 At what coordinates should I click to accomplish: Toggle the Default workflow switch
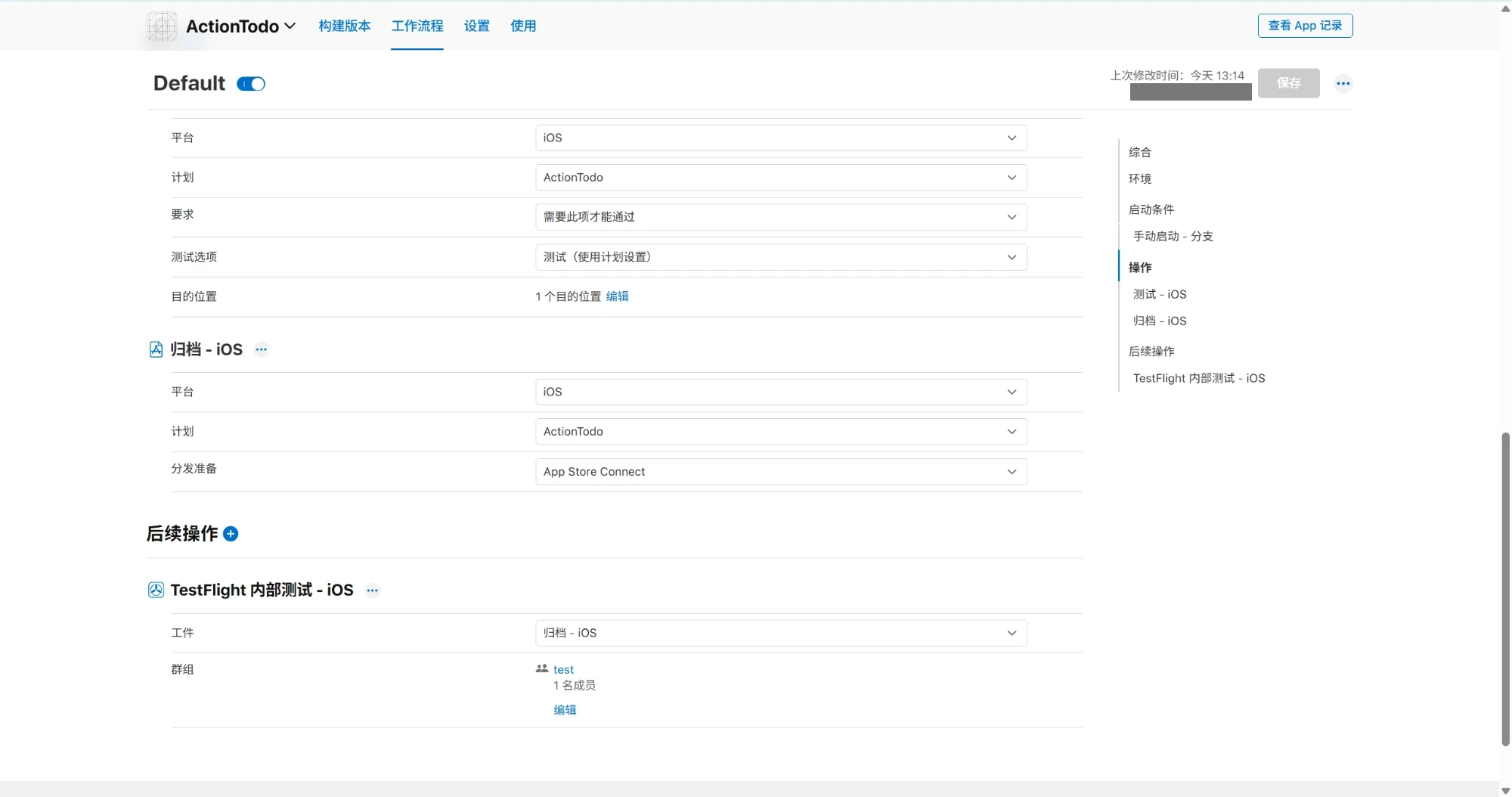coord(251,84)
